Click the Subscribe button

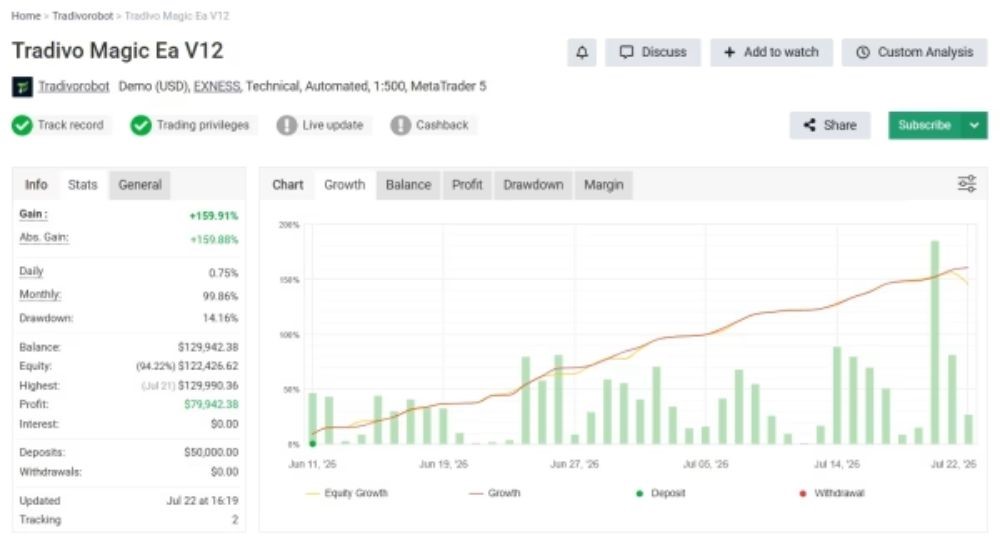point(925,126)
